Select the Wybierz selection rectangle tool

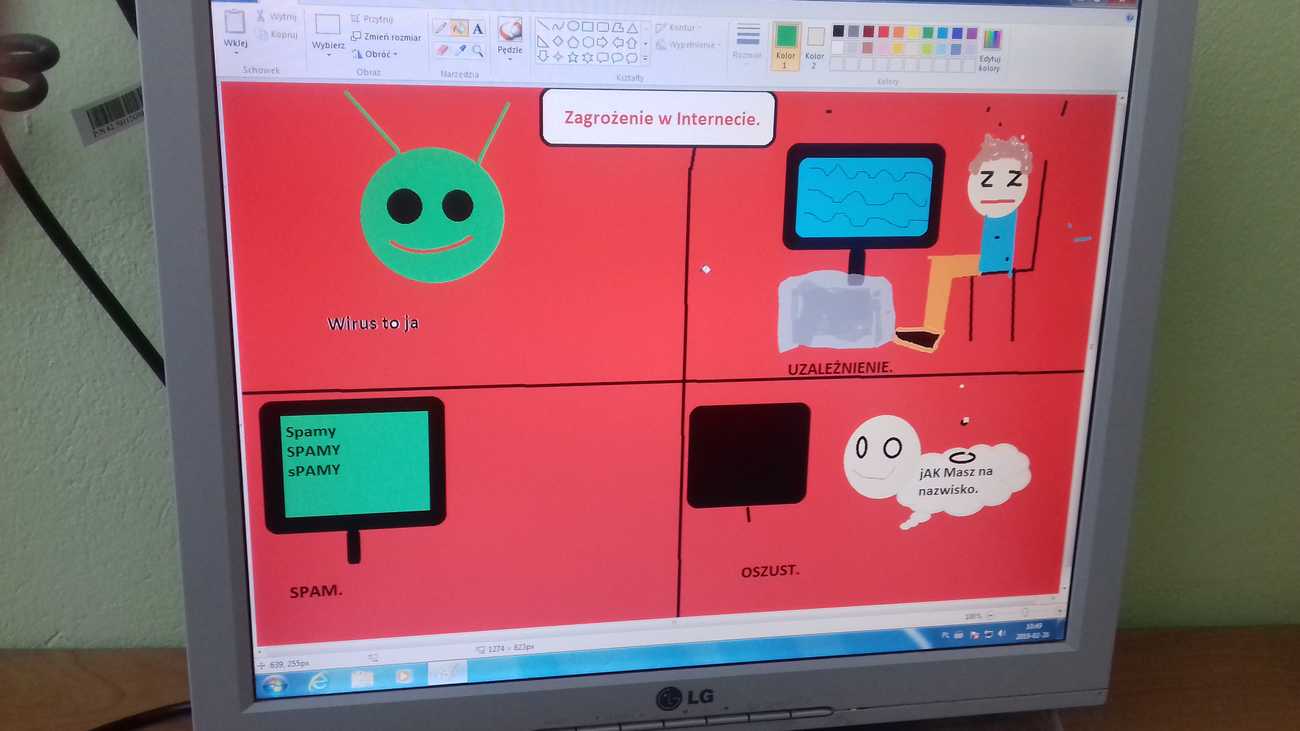pos(328,24)
